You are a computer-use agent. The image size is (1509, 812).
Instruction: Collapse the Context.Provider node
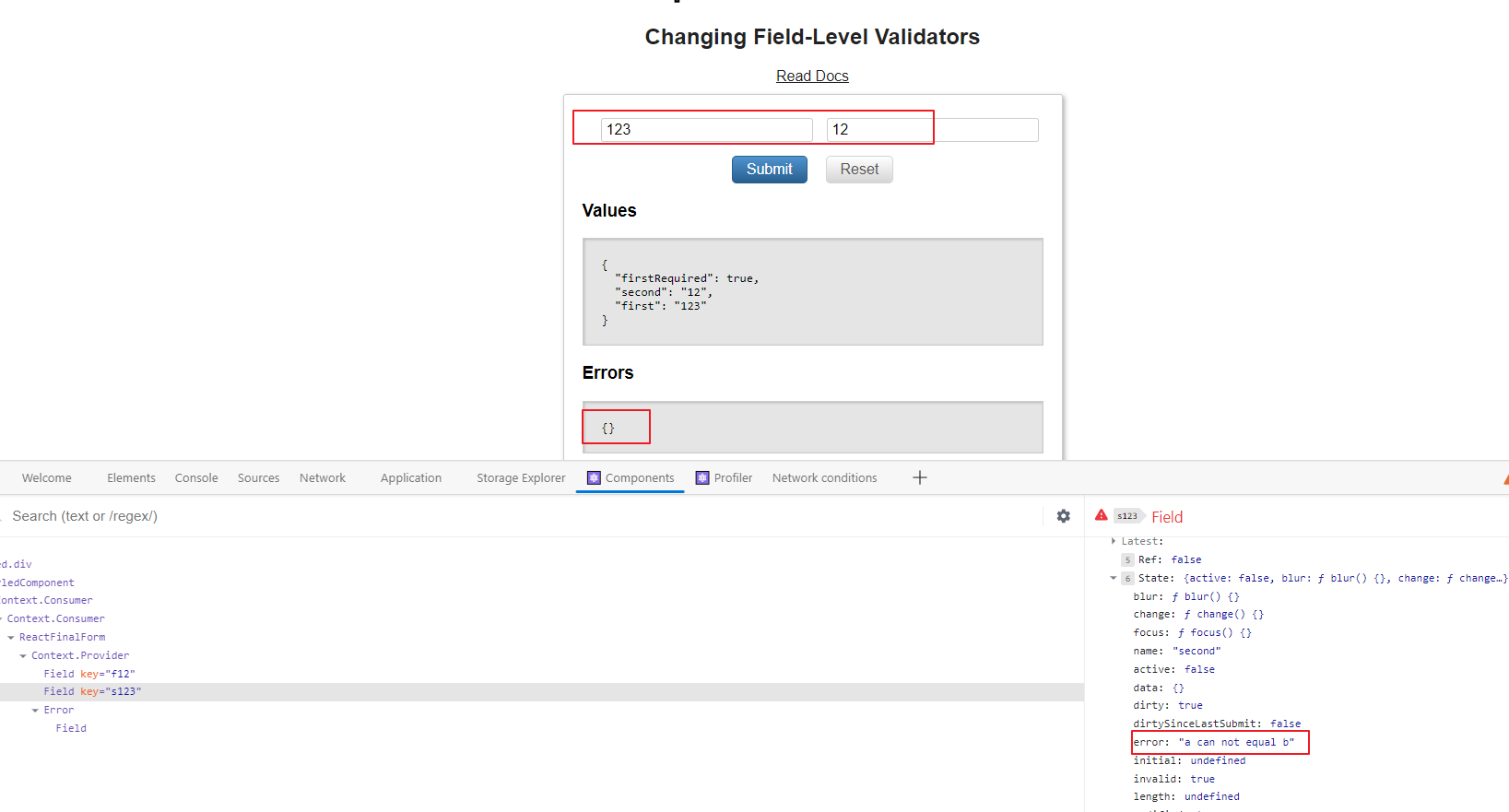point(23,655)
